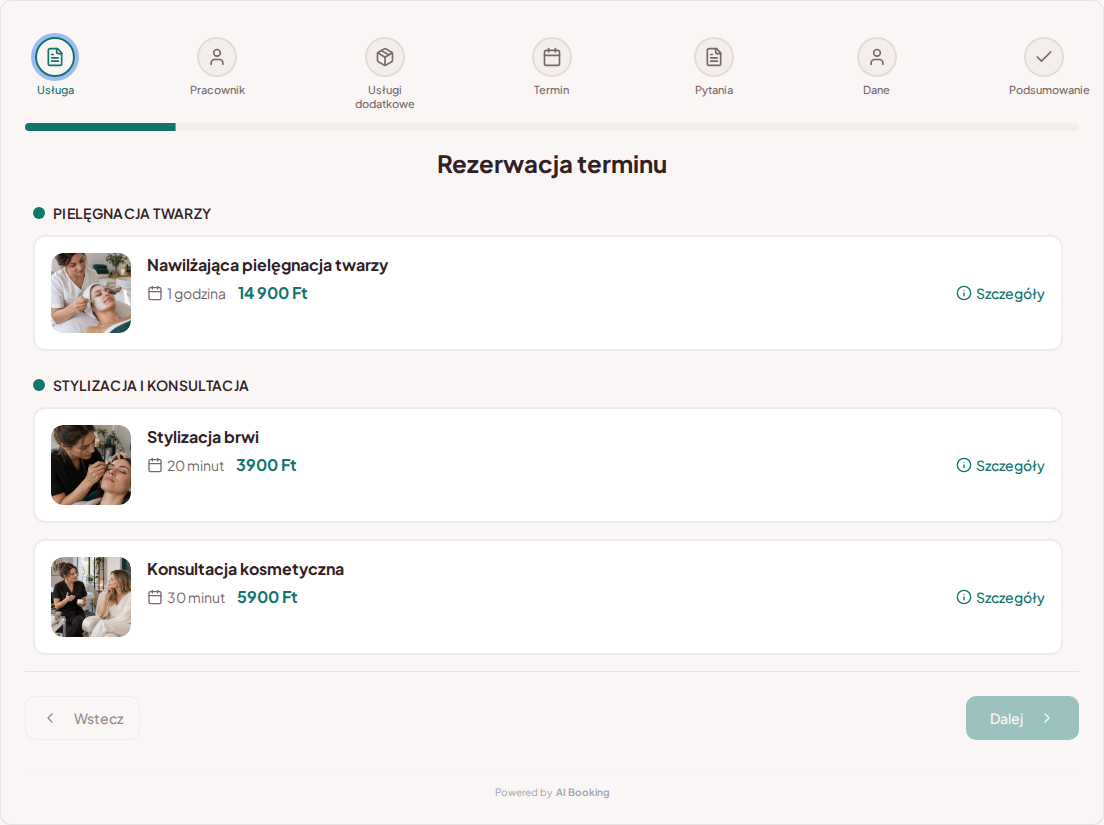Viewport: 1104px width, 825px height.
Task: Select the Pytania step label
Action: pyautogui.click(x=714, y=90)
